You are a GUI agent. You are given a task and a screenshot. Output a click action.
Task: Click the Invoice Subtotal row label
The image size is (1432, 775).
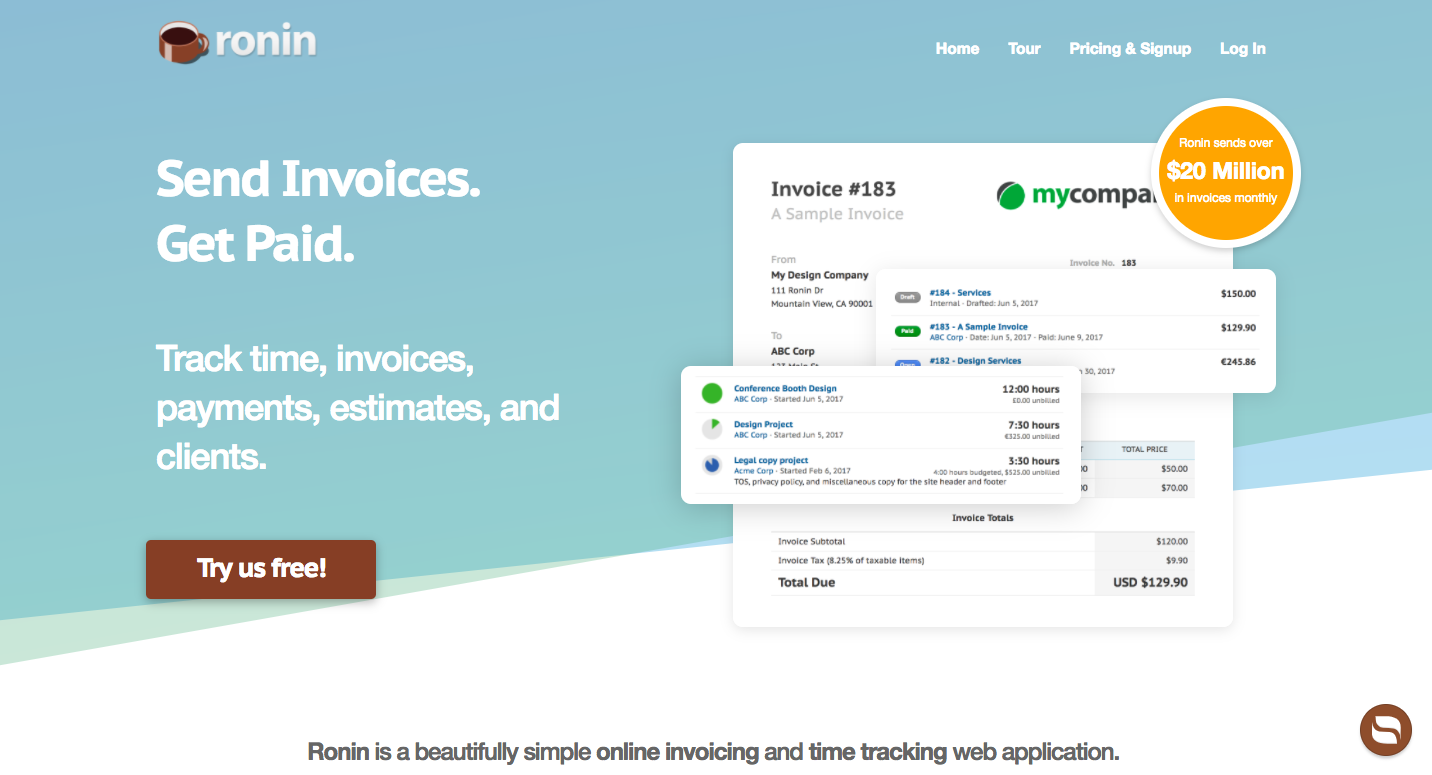[x=811, y=541]
